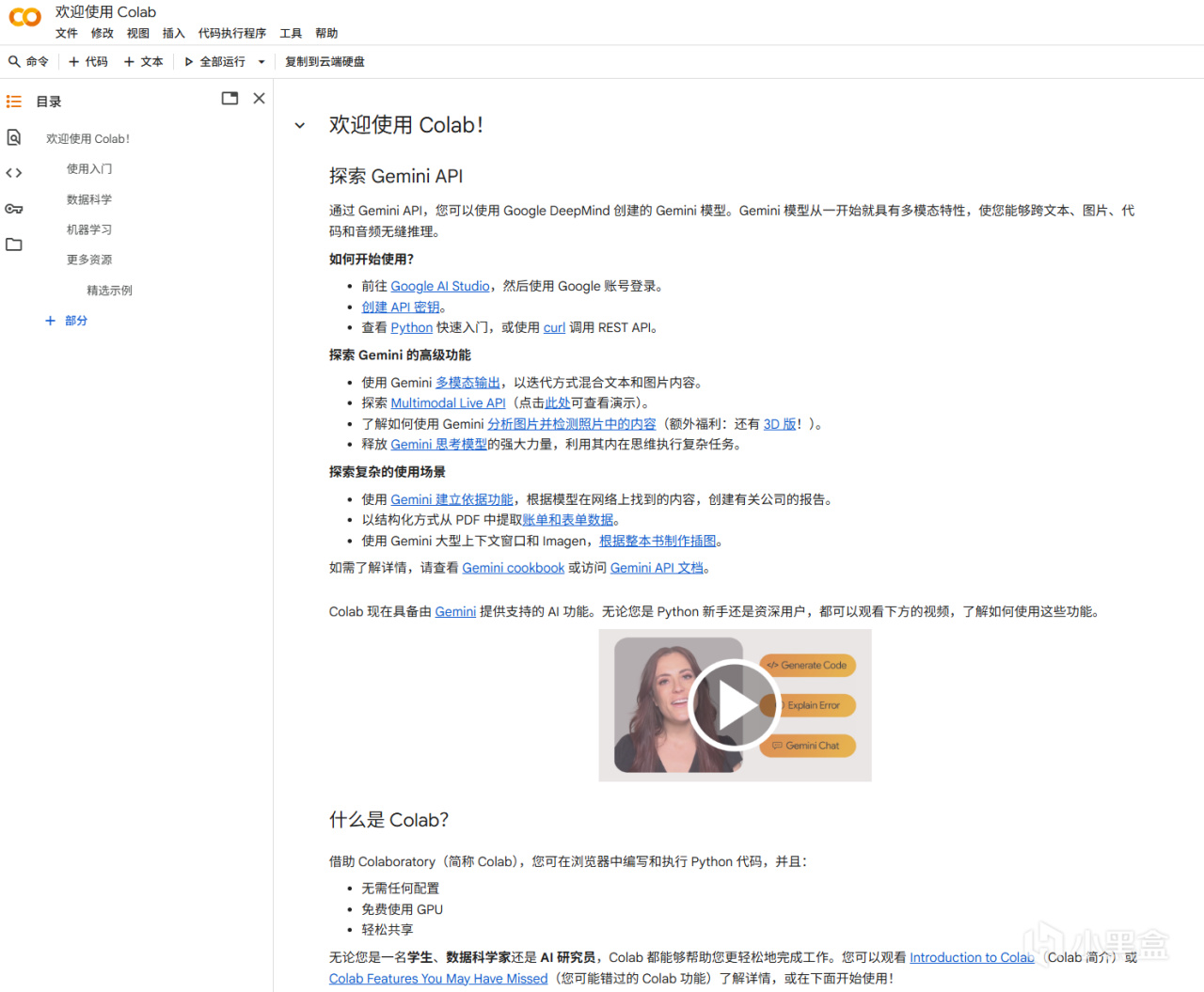Open the Gemini 建立依据功能 link
The image size is (1204, 992).
click(451, 499)
